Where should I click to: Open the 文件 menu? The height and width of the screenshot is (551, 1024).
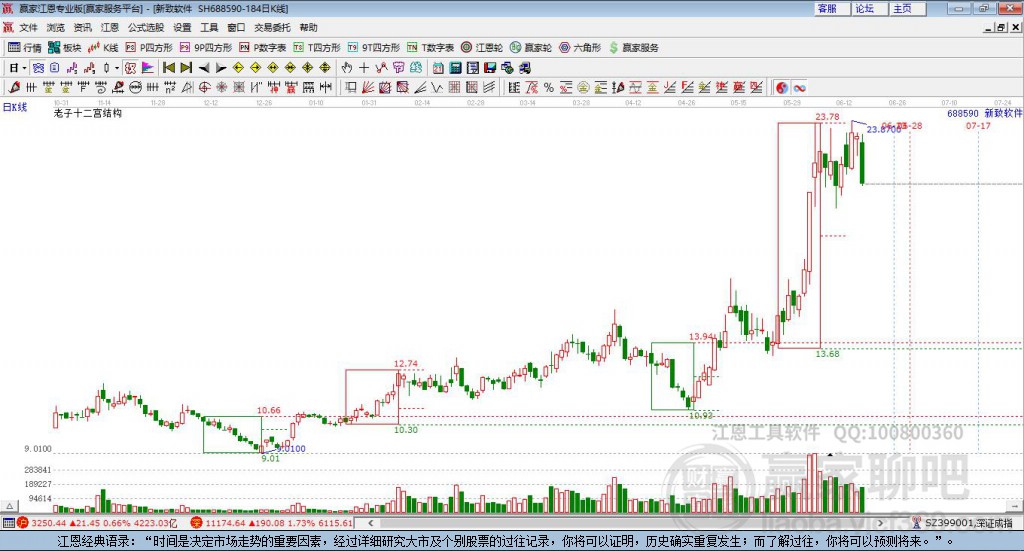(x=29, y=27)
